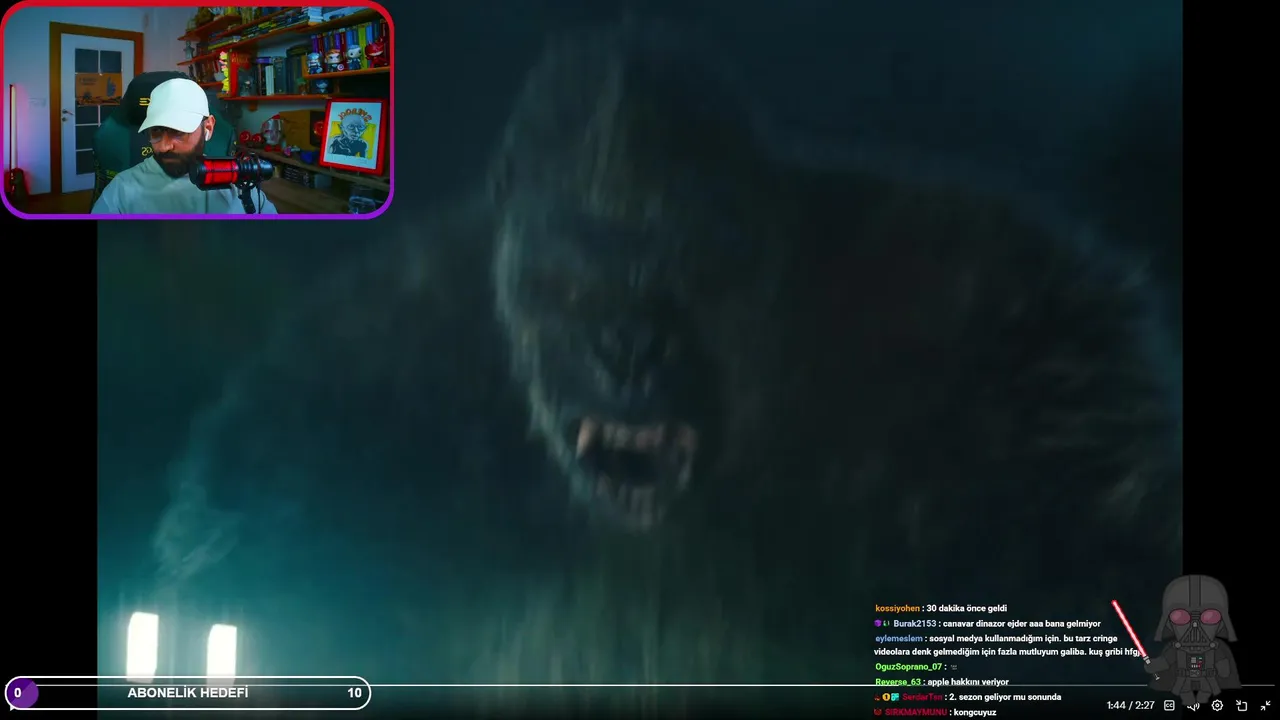The image size is (1280, 720).
Task: Click the 1:44 / 2:27 time display
Action: tap(1130, 706)
